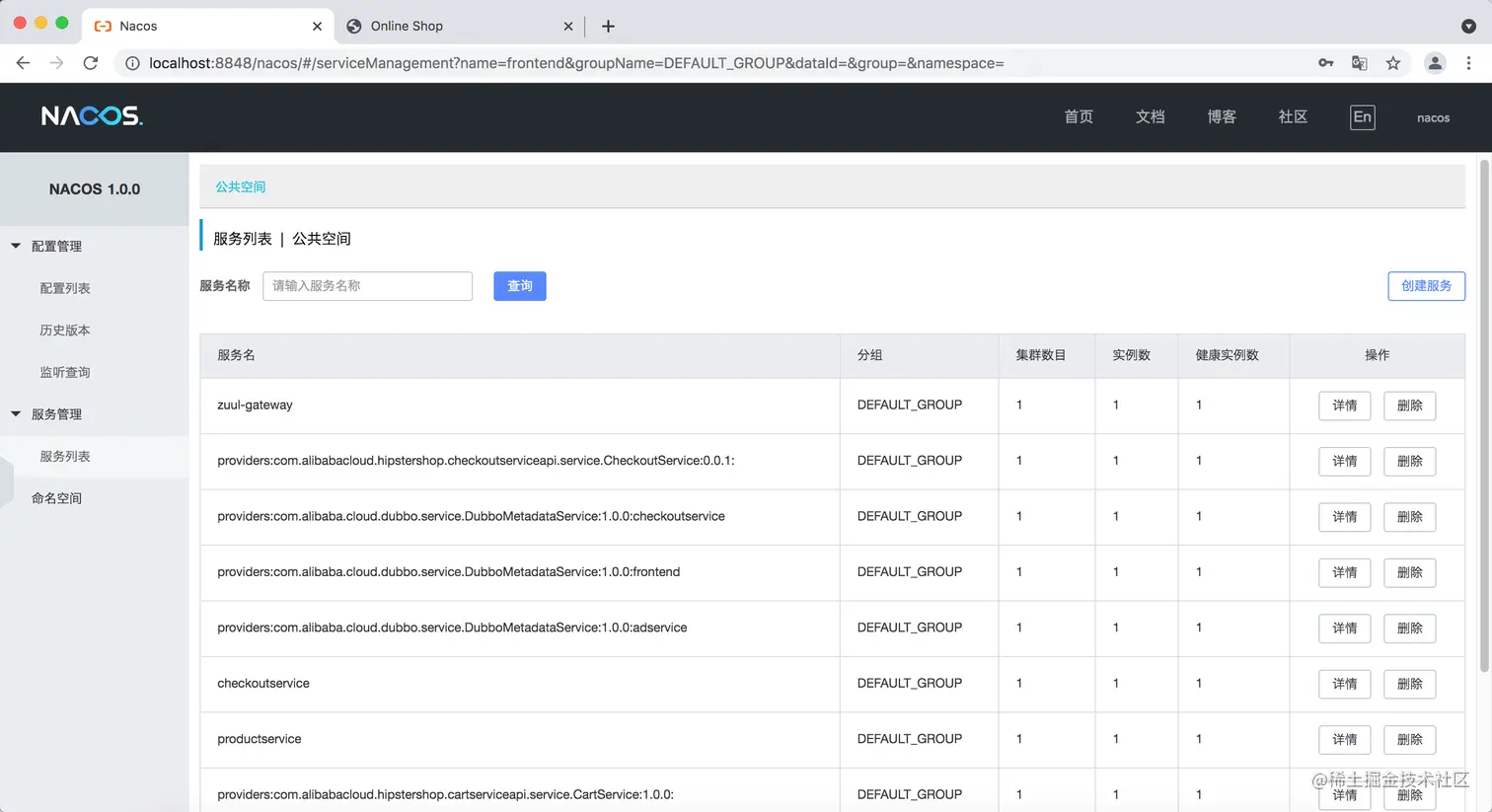1492x812 pixels.
Task: Collapse the 配置管理 sidebar section
Action: (x=16, y=246)
